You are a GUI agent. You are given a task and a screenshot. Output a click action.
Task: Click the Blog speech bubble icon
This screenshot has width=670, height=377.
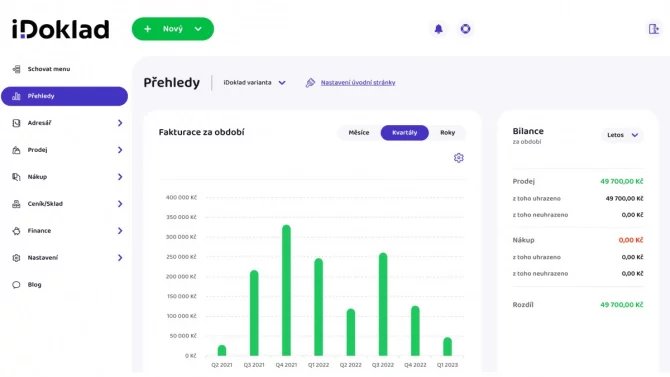16,285
